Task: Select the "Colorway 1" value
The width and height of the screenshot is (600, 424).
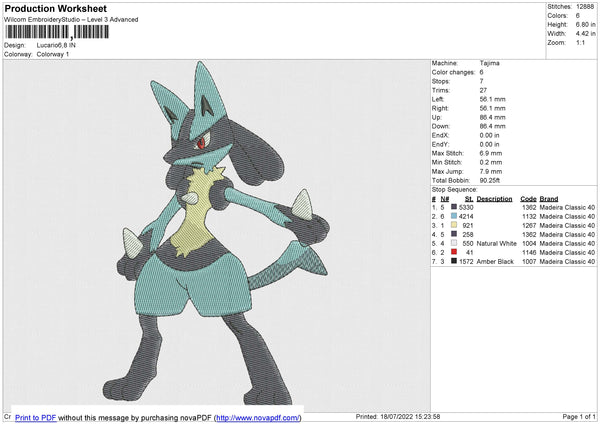Action: point(53,54)
